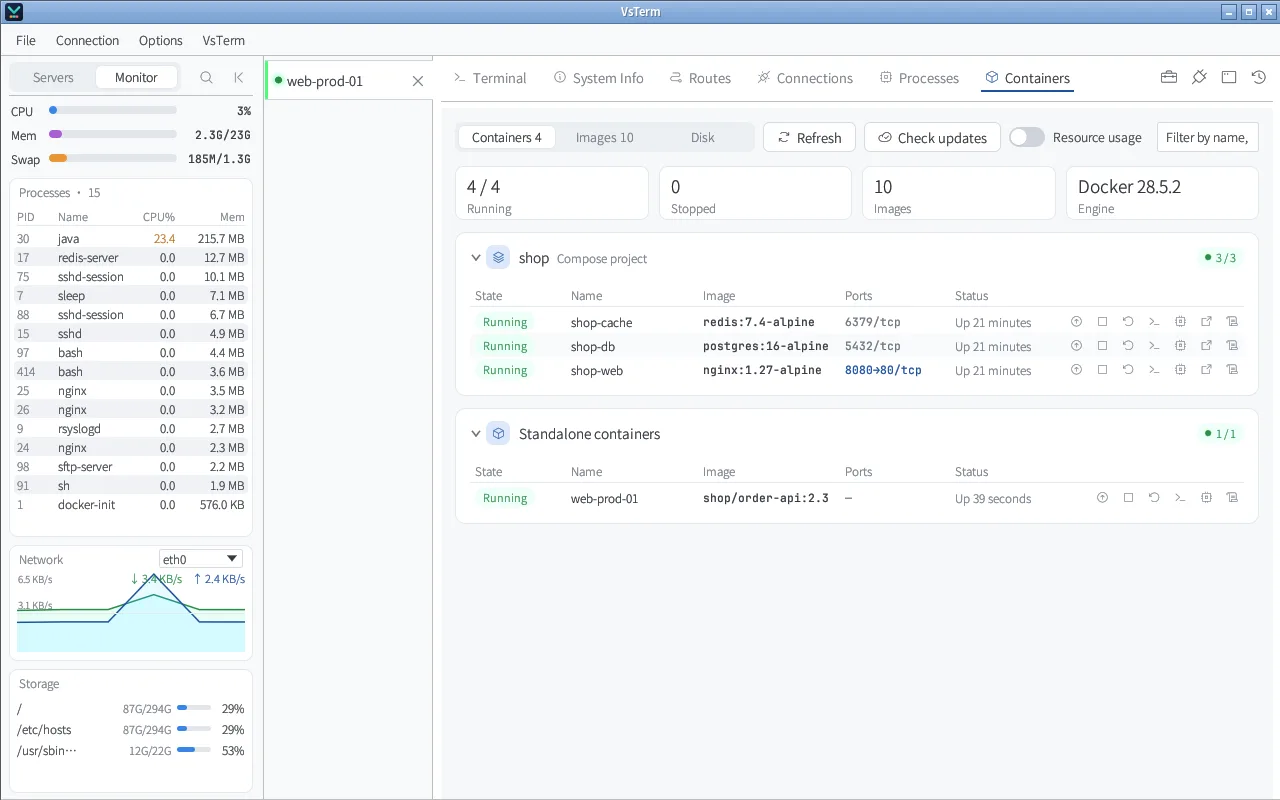
Task: Sort processes by the CPU% column
Action: 159,217
